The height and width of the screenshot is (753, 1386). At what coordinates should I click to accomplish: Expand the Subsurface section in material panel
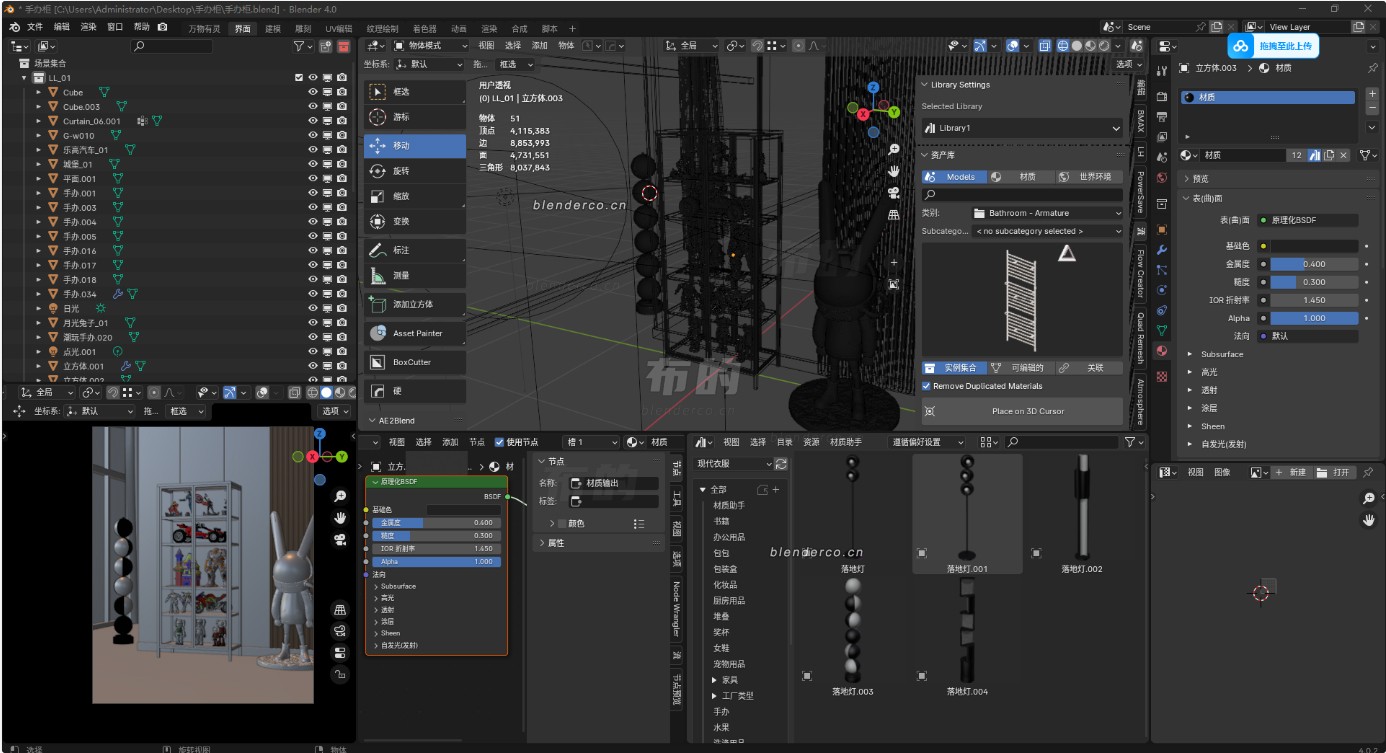coord(1221,354)
